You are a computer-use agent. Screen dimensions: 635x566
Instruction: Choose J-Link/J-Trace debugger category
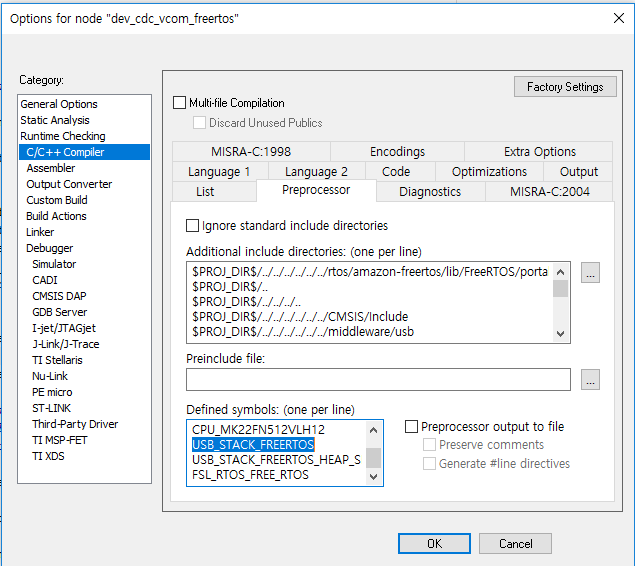coord(66,344)
